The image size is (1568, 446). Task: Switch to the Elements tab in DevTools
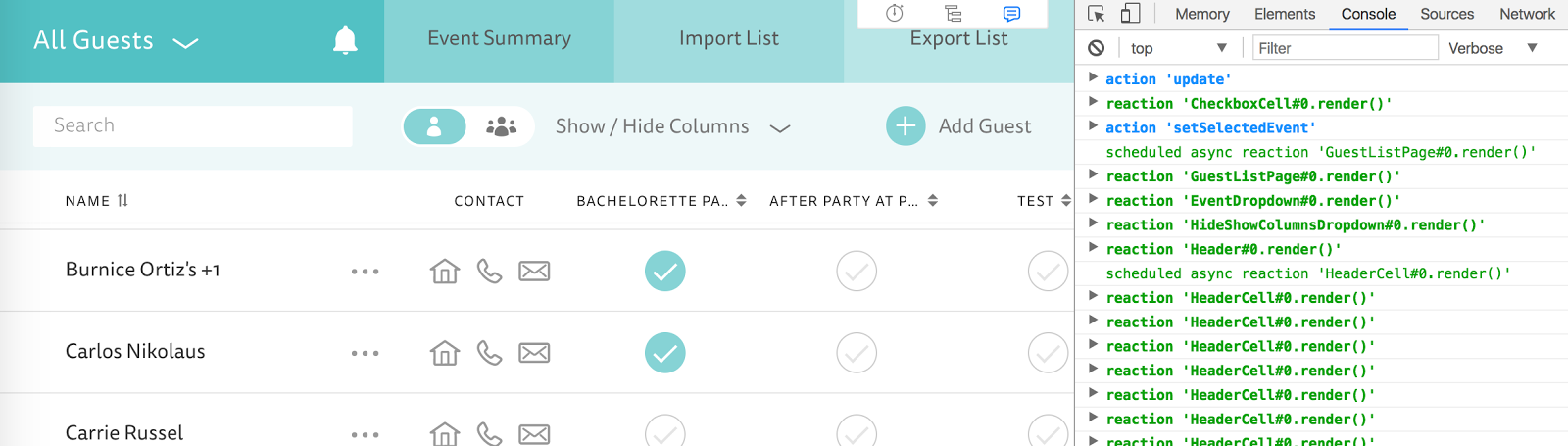[x=1285, y=14]
